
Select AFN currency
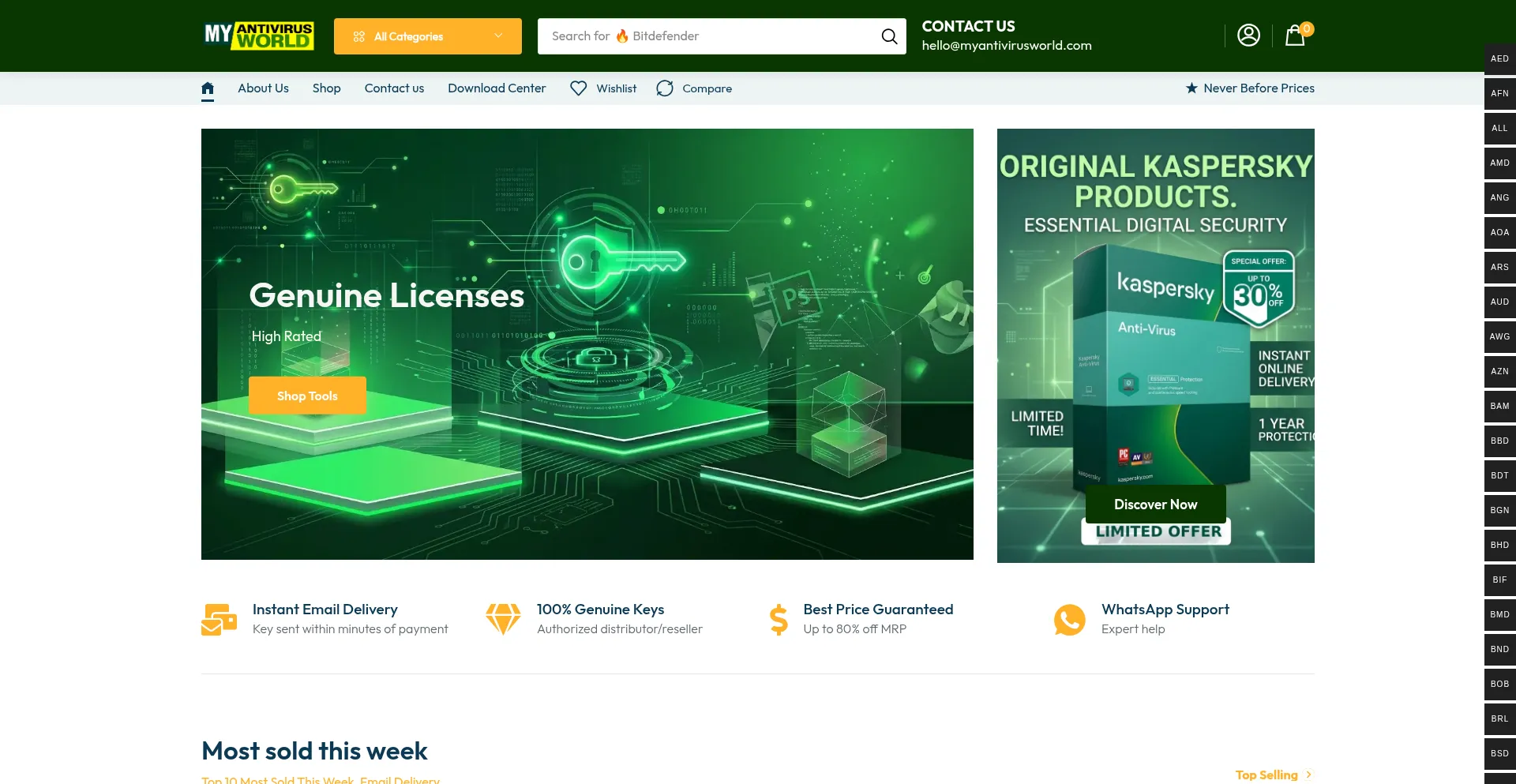pos(1499,93)
